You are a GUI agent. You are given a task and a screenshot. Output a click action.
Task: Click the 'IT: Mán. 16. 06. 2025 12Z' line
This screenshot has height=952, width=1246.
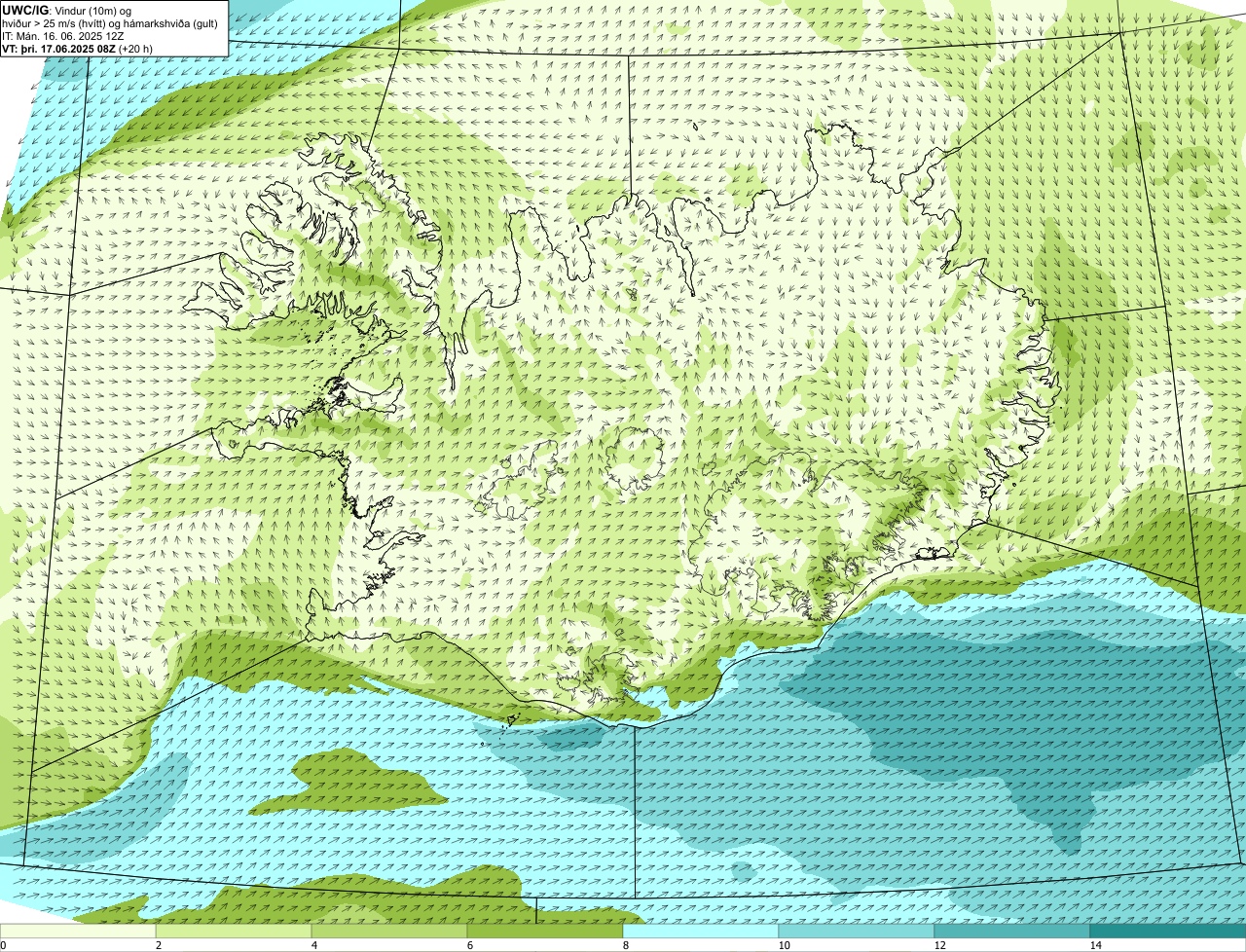point(63,35)
